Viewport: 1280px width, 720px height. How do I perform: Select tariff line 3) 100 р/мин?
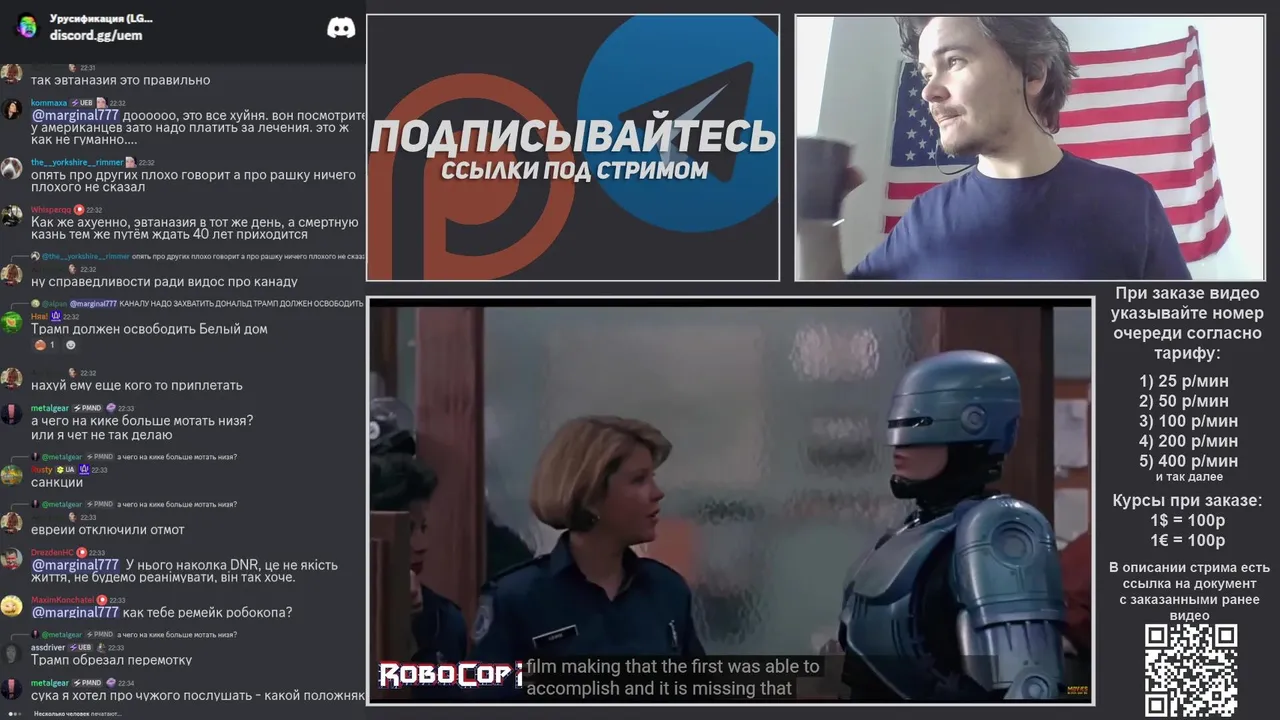click(x=1189, y=421)
